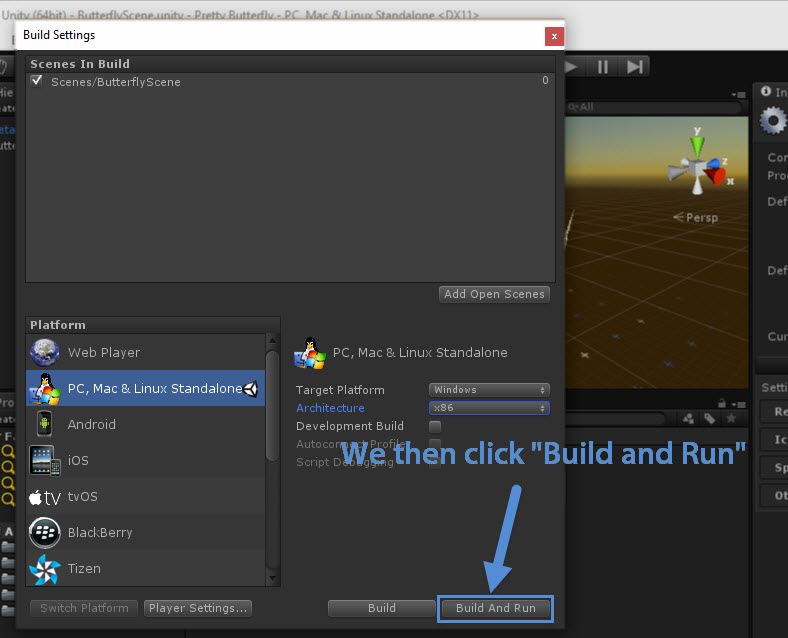This screenshot has height=638, width=788.
Task: Select the Android platform icon
Action: tap(44, 424)
